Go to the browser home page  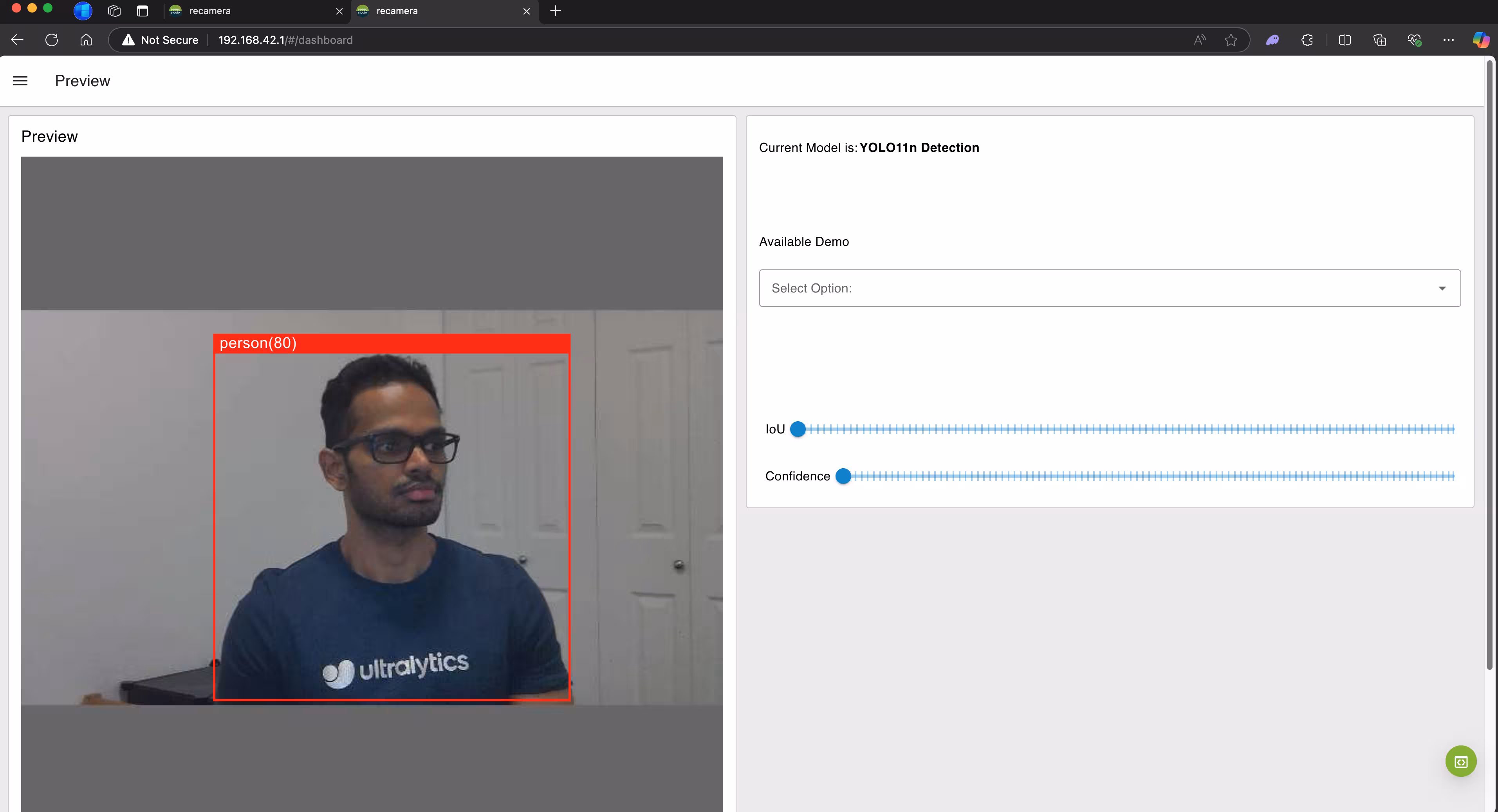tap(86, 40)
